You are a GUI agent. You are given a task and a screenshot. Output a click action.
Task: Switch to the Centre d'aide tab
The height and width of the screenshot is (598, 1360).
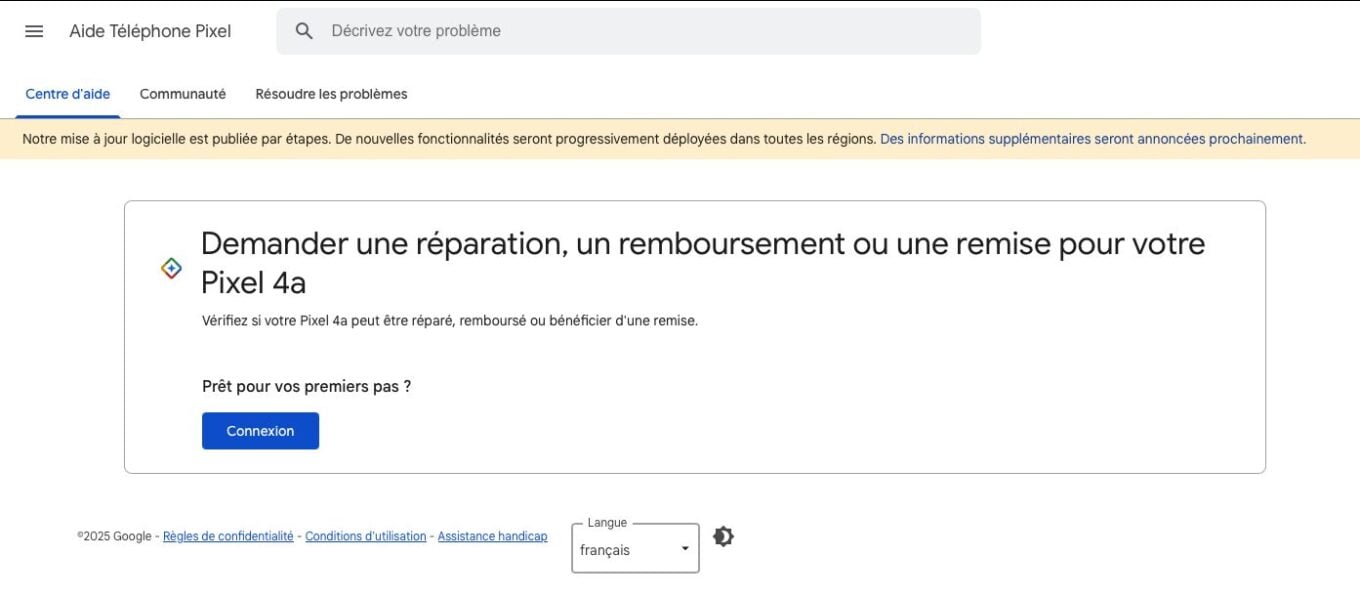[68, 94]
